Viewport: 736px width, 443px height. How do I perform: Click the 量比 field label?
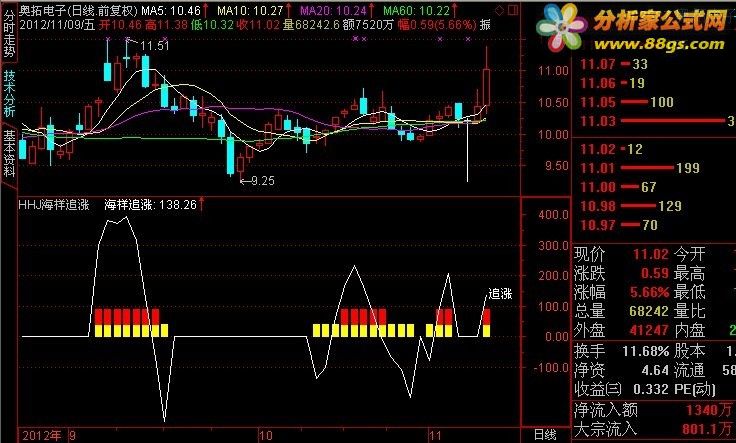point(690,311)
